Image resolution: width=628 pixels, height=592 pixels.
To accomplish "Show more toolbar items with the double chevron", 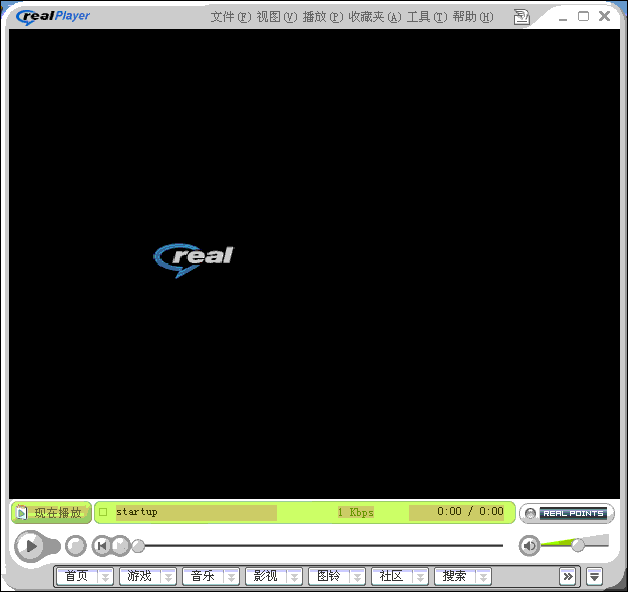I will point(568,576).
